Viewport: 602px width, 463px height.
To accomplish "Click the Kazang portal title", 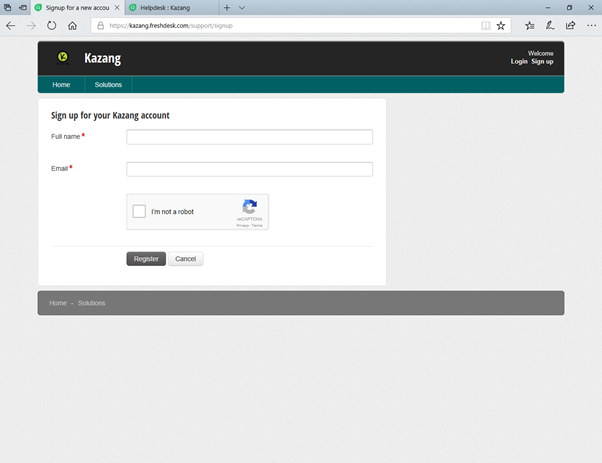I will [x=103, y=58].
